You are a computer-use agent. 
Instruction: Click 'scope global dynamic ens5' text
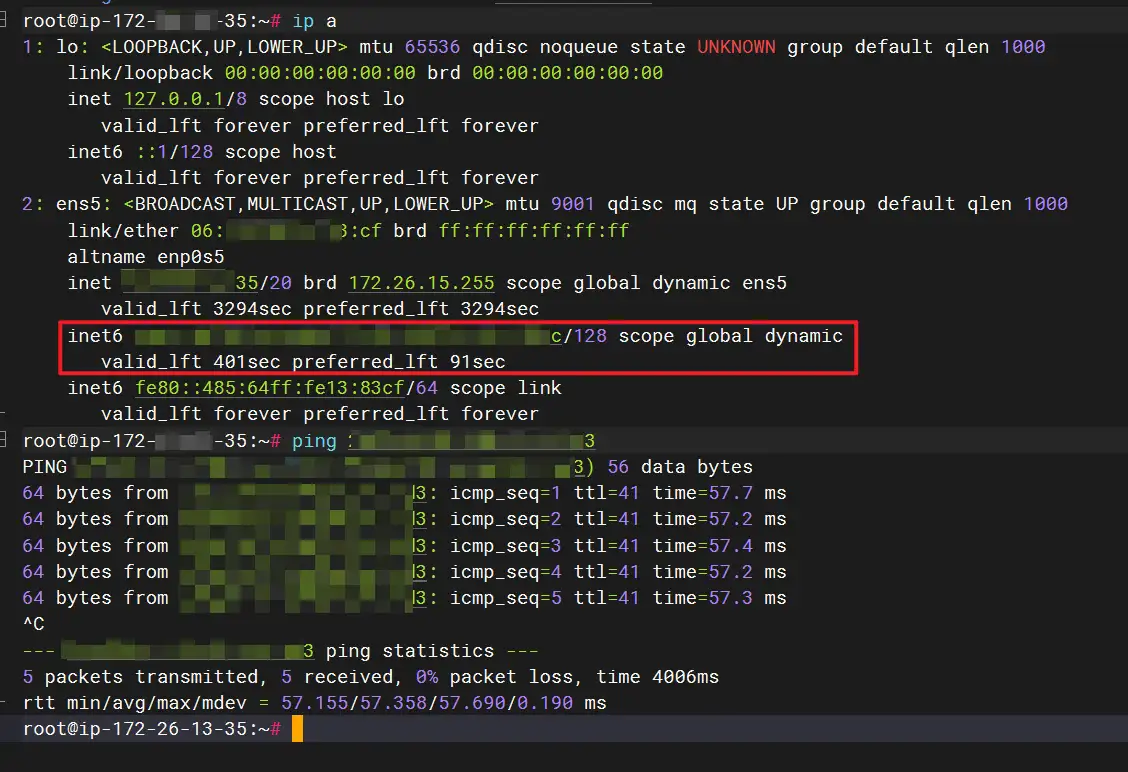(x=646, y=283)
